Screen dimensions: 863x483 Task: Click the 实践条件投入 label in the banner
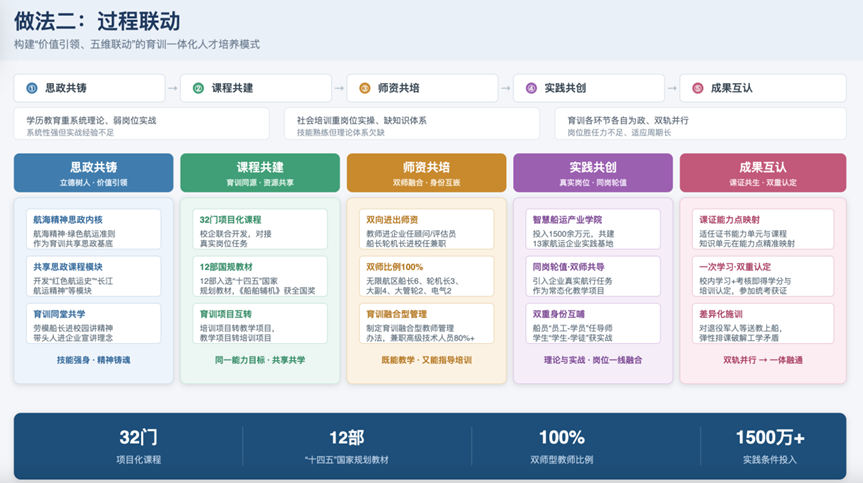click(x=770, y=460)
